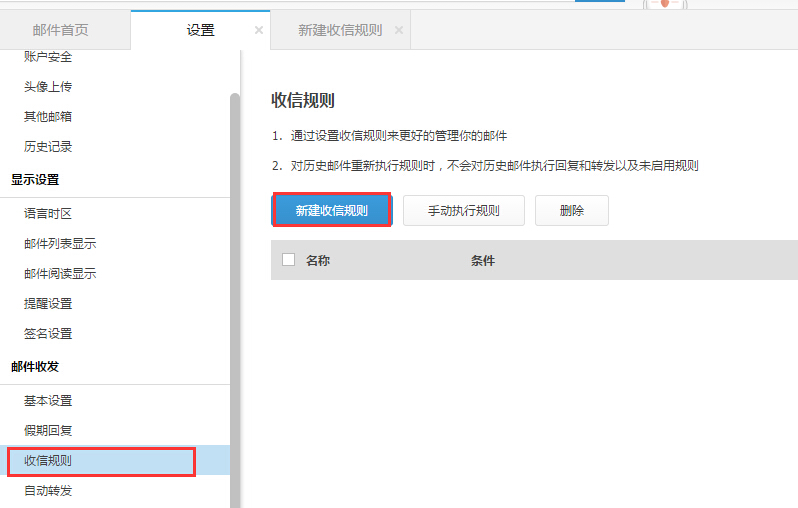Go to 其他邮箱 settings
798x508 pixels.
point(48,117)
